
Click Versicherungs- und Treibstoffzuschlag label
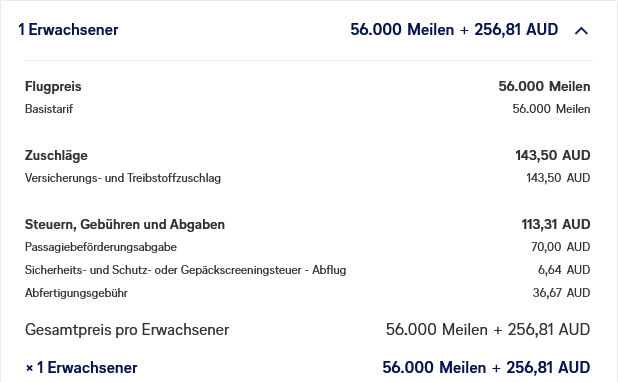pyautogui.click(x=123, y=178)
